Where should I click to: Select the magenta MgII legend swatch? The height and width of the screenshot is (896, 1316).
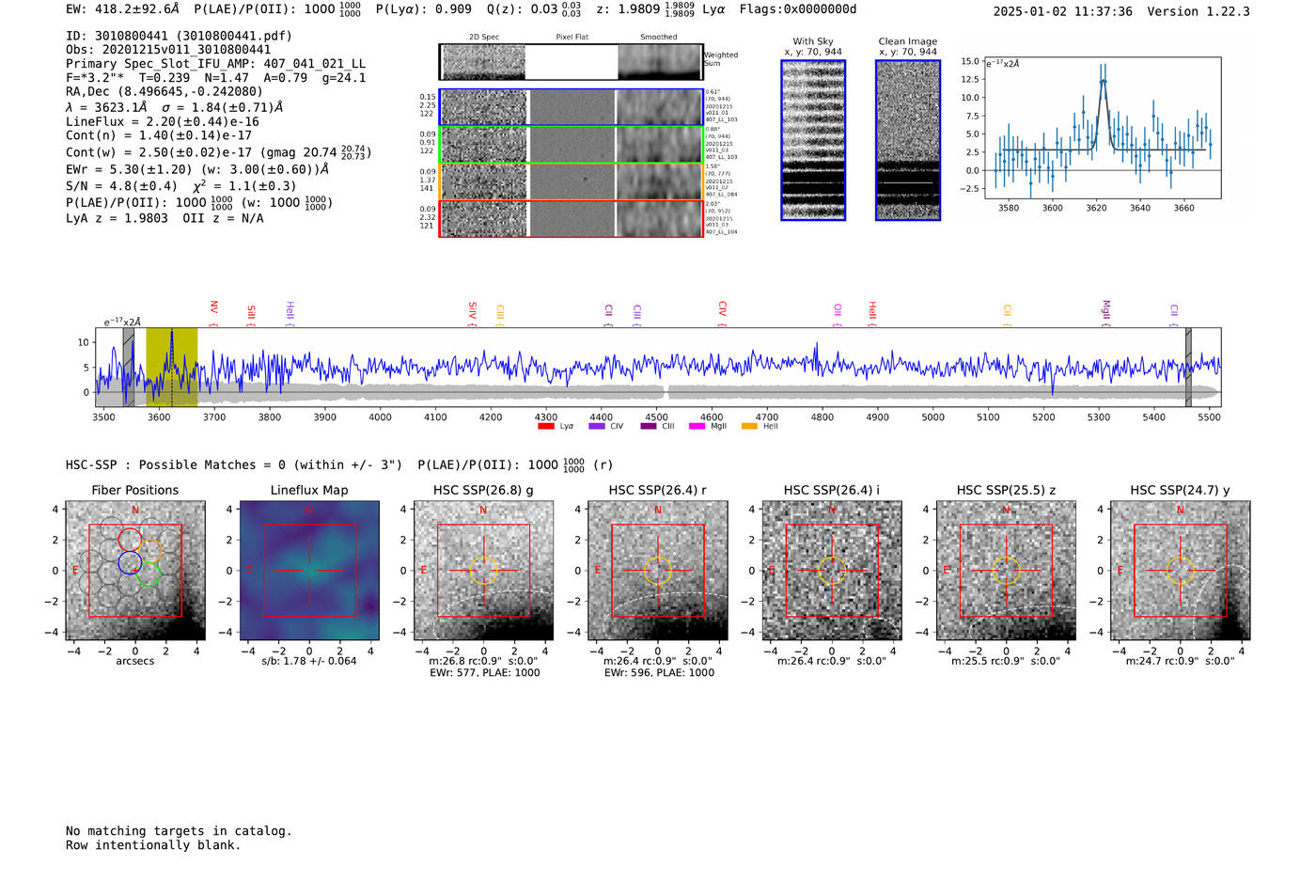(x=697, y=427)
